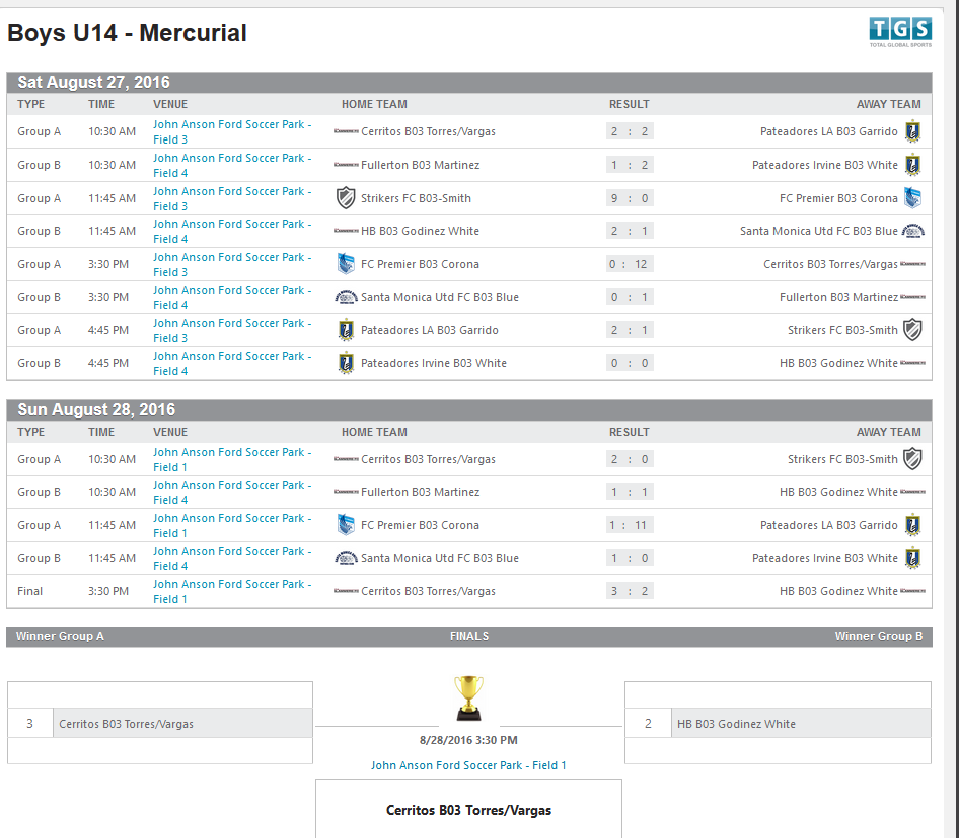The height and width of the screenshot is (838, 959).
Task: Click Santa Monica Utd logo in Saturday 3:30 PM row
Action: tap(346, 297)
